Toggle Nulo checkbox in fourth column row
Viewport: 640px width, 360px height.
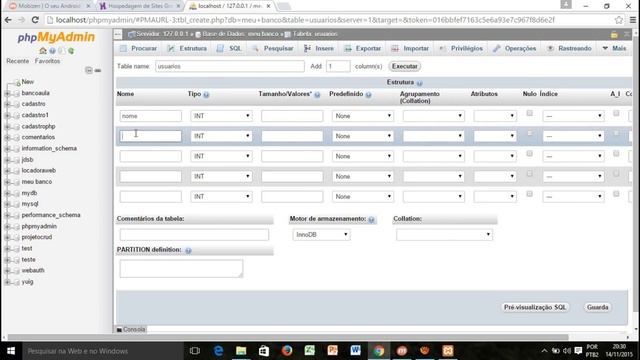(529, 173)
